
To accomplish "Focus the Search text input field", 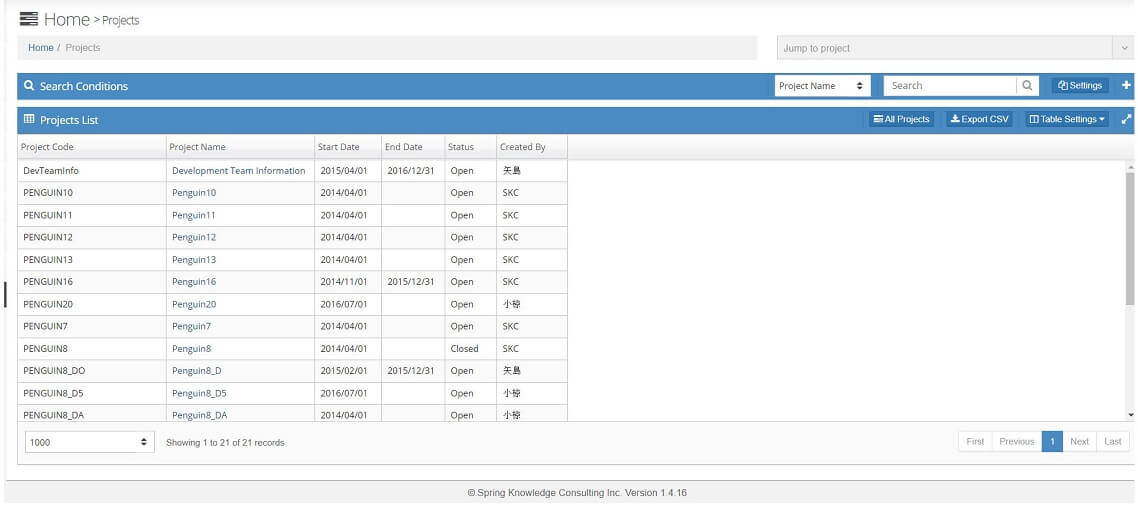I will tap(950, 86).
